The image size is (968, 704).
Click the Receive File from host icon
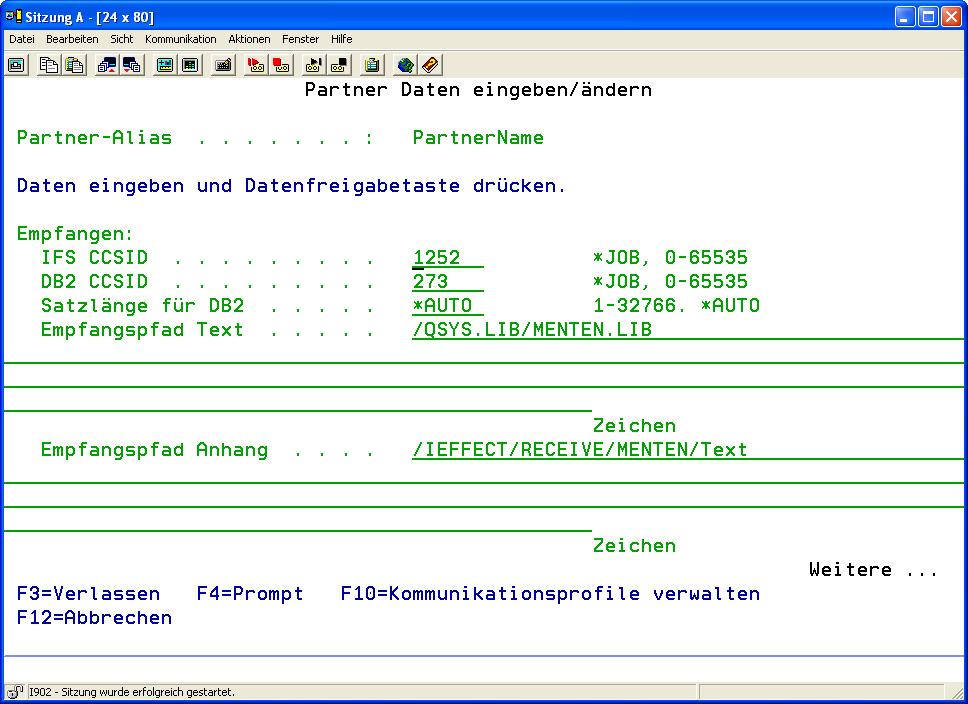[x=132, y=65]
